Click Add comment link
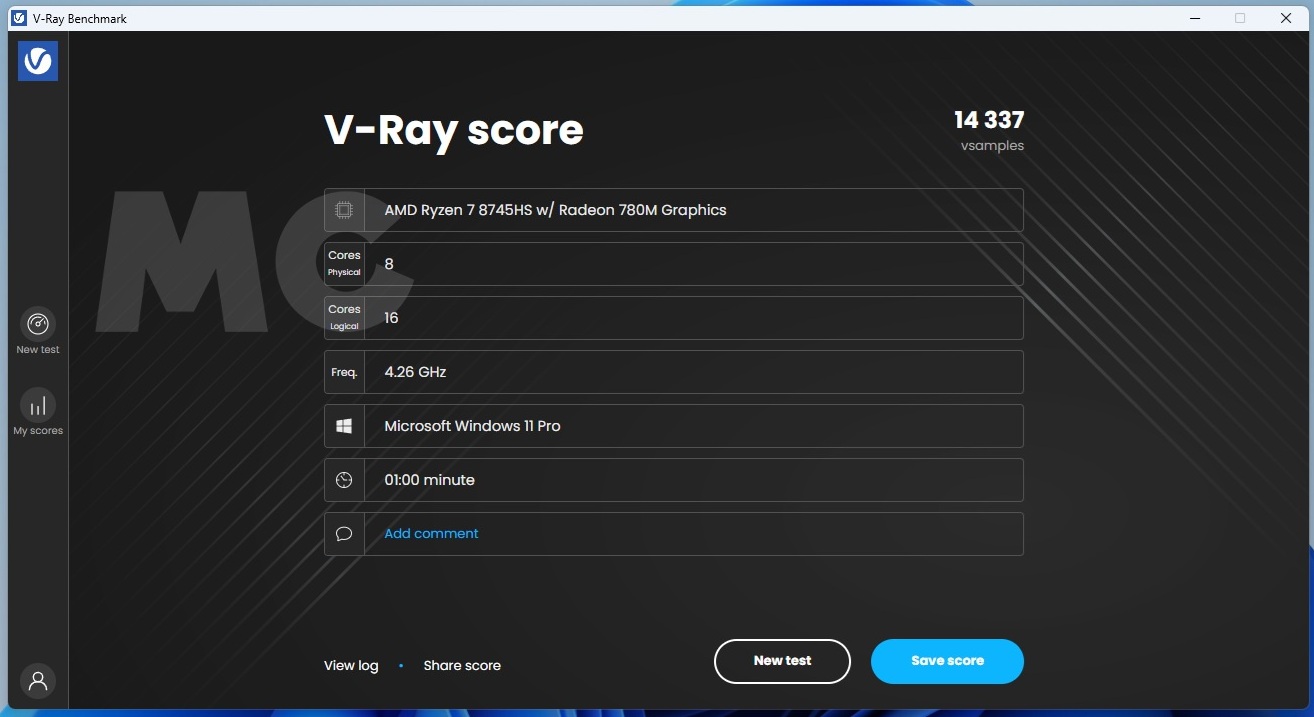This screenshot has height=717, width=1314. [x=431, y=534]
